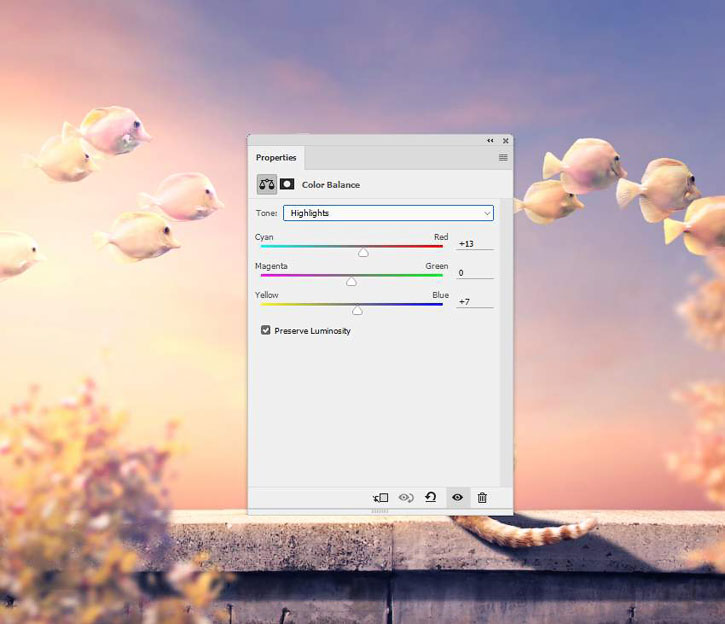725x624 pixels.
Task: Click the Blue label
Action: point(441,295)
